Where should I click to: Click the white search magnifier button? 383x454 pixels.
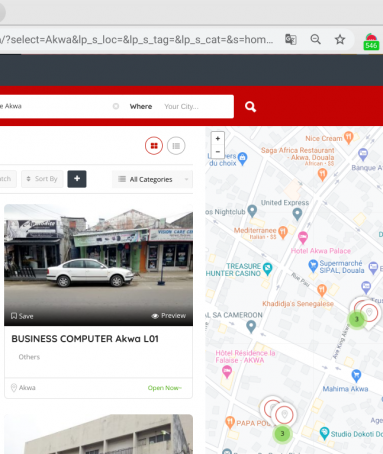coord(250,107)
